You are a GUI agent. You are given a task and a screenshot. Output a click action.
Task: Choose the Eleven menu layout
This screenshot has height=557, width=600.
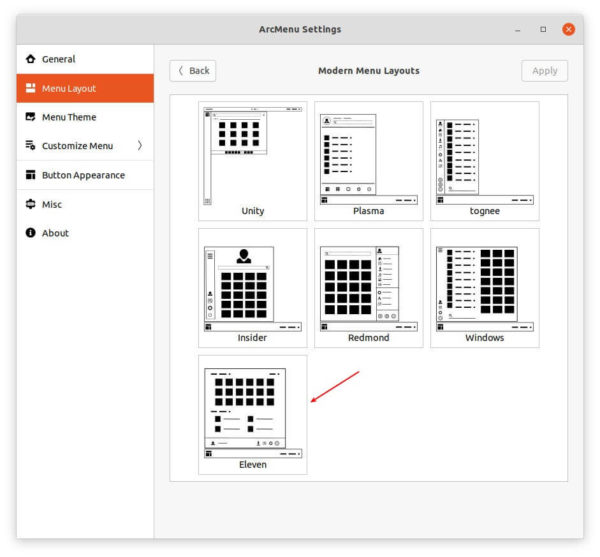tap(253, 415)
